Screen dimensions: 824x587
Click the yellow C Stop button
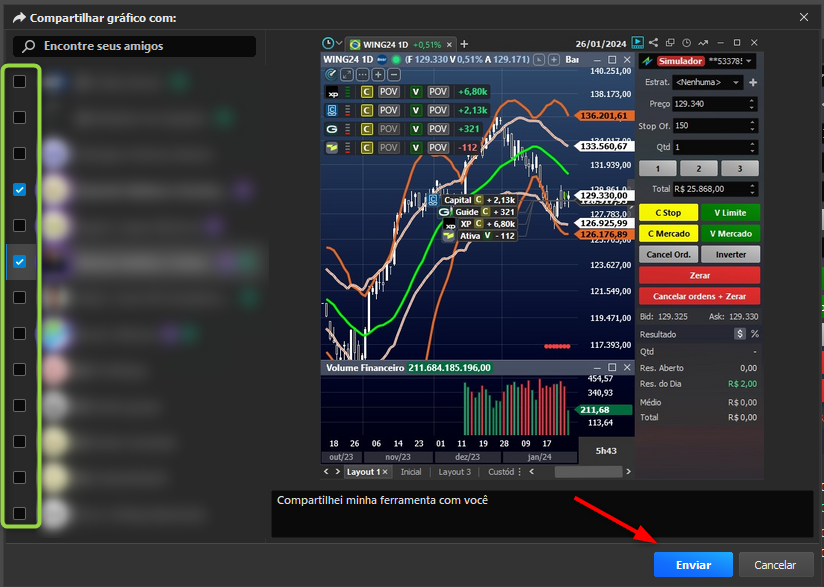point(668,212)
